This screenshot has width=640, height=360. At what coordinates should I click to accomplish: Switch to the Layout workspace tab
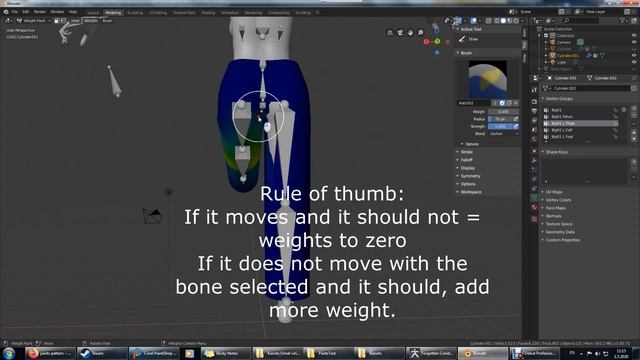coord(93,13)
